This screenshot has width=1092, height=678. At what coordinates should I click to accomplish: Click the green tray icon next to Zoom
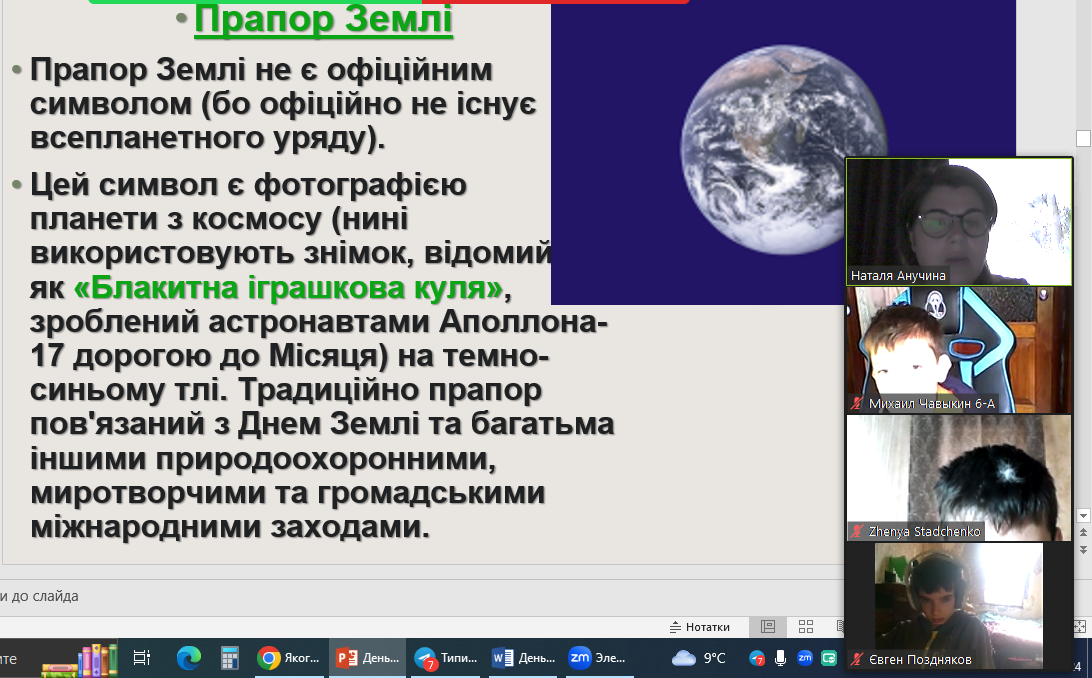(829, 658)
